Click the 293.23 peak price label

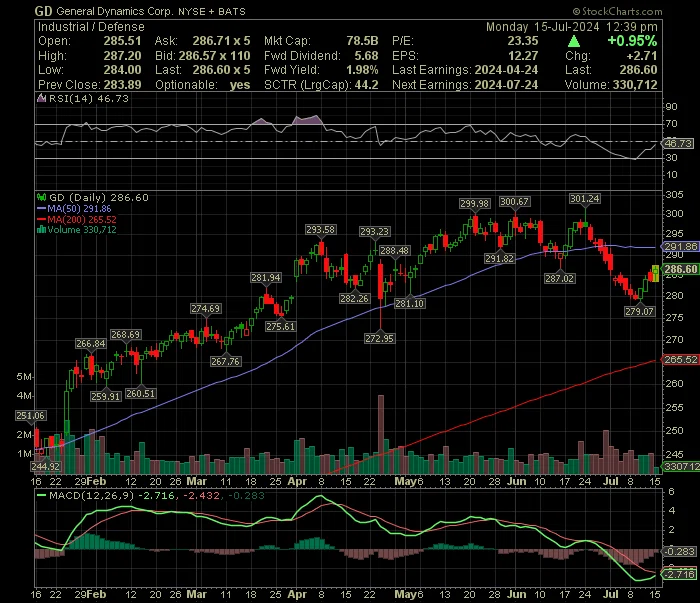pyautogui.click(x=375, y=231)
